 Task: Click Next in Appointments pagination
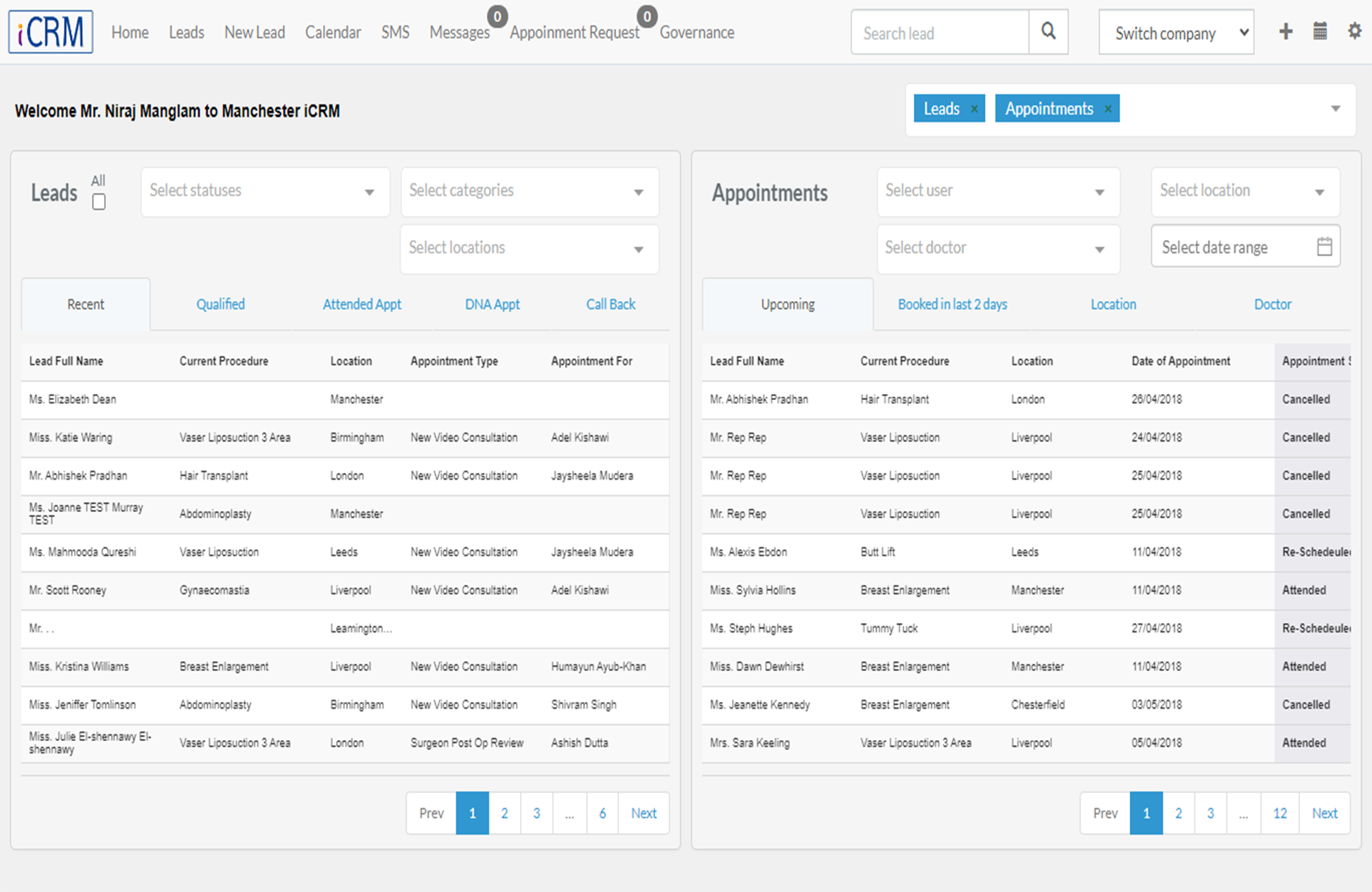(x=1324, y=813)
